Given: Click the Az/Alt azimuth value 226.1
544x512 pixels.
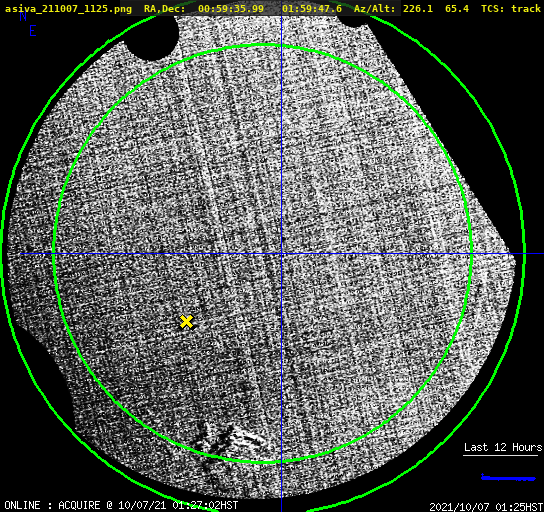Looking at the screenshot, I should tap(418, 8).
